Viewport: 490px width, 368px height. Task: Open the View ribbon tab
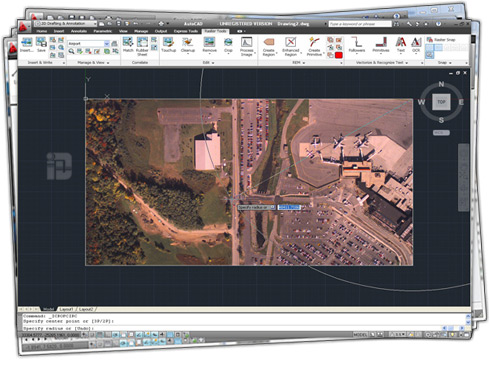click(x=123, y=31)
